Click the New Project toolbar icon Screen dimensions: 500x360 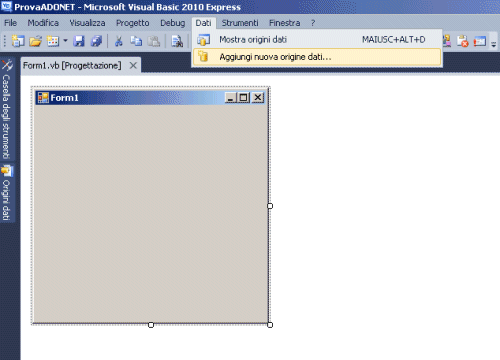pyautogui.click(x=18, y=41)
